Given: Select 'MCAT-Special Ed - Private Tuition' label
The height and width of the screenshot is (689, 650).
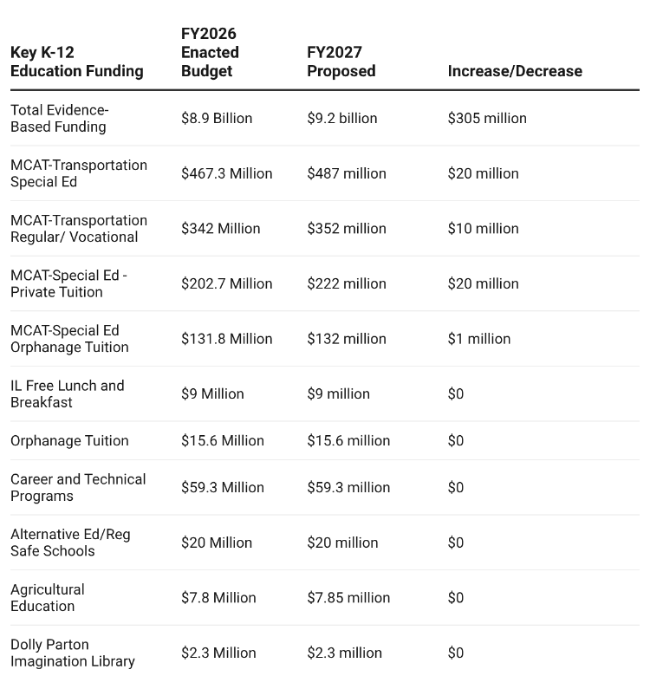Looking at the screenshot, I should coord(70,283).
